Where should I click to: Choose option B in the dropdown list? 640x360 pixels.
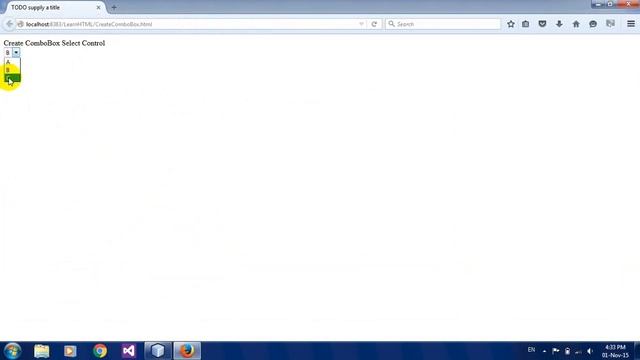(x=12, y=70)
